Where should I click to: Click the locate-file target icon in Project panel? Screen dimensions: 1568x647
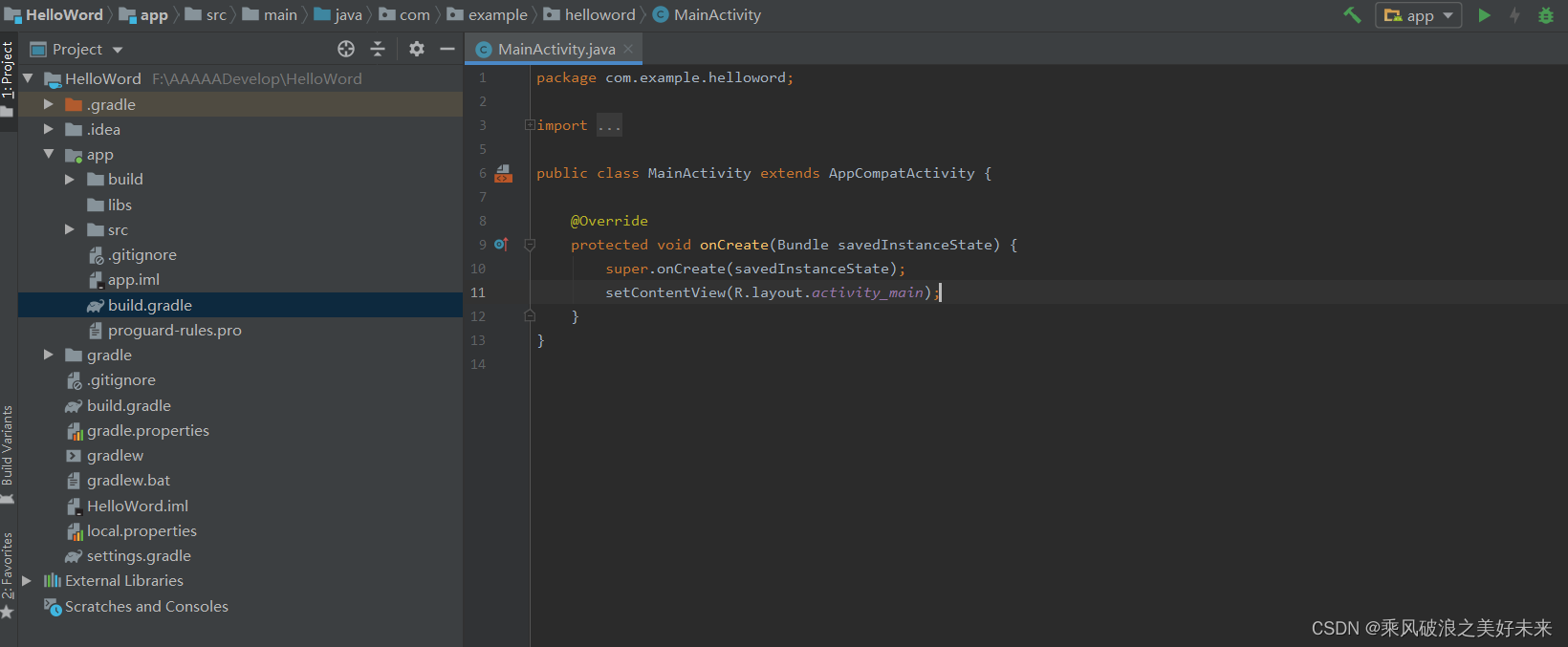pyautogui.click(x=346, y=49)
